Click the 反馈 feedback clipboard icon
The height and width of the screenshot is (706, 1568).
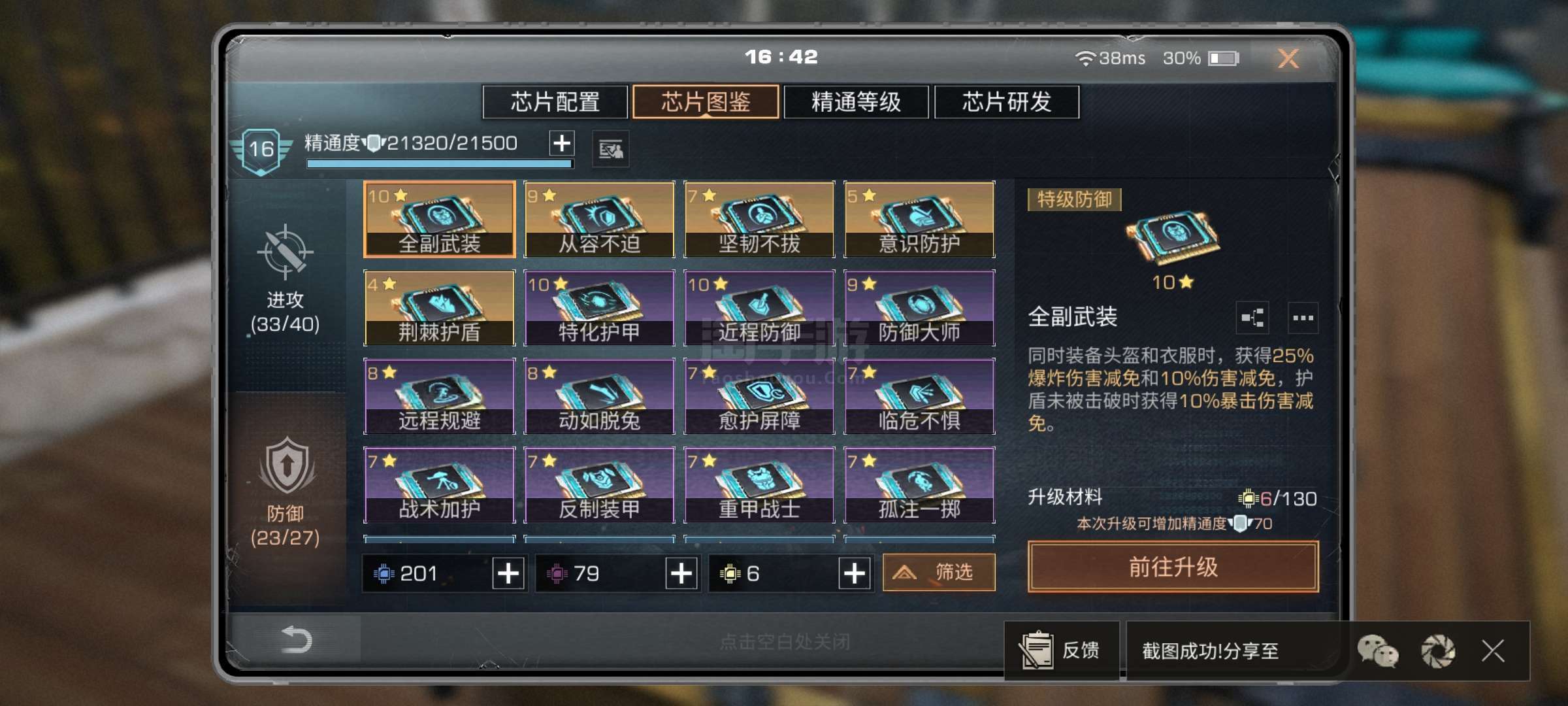pyautogui.click(x=1036, y=651)
